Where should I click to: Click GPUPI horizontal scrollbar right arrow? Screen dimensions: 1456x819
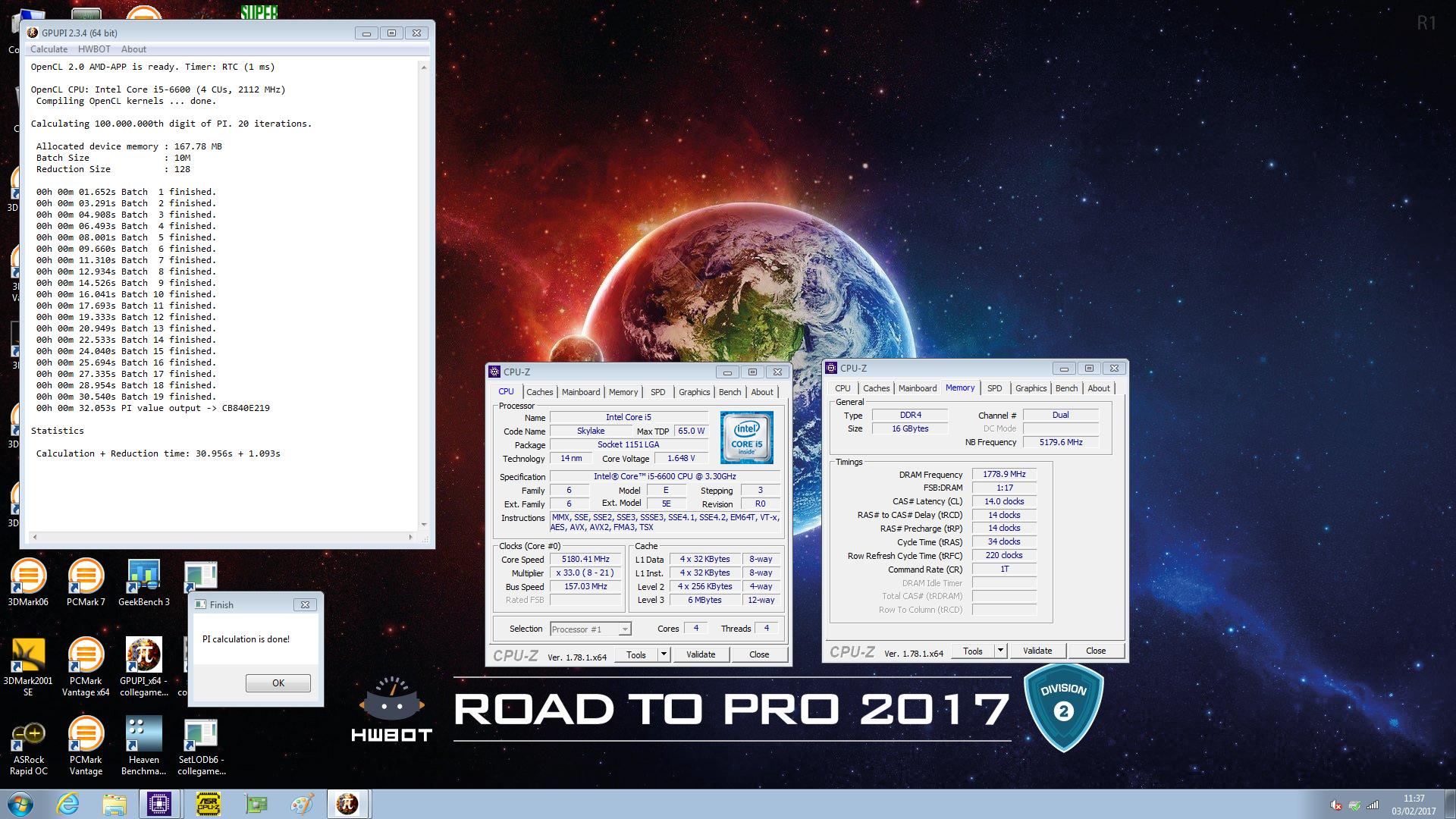tap(411, 537)
